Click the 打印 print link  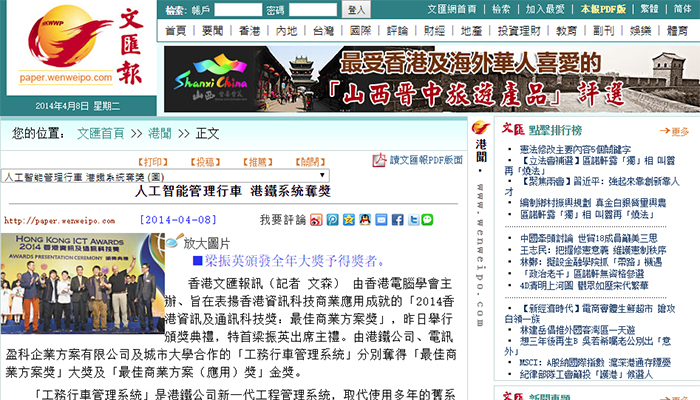click(153, 161)
